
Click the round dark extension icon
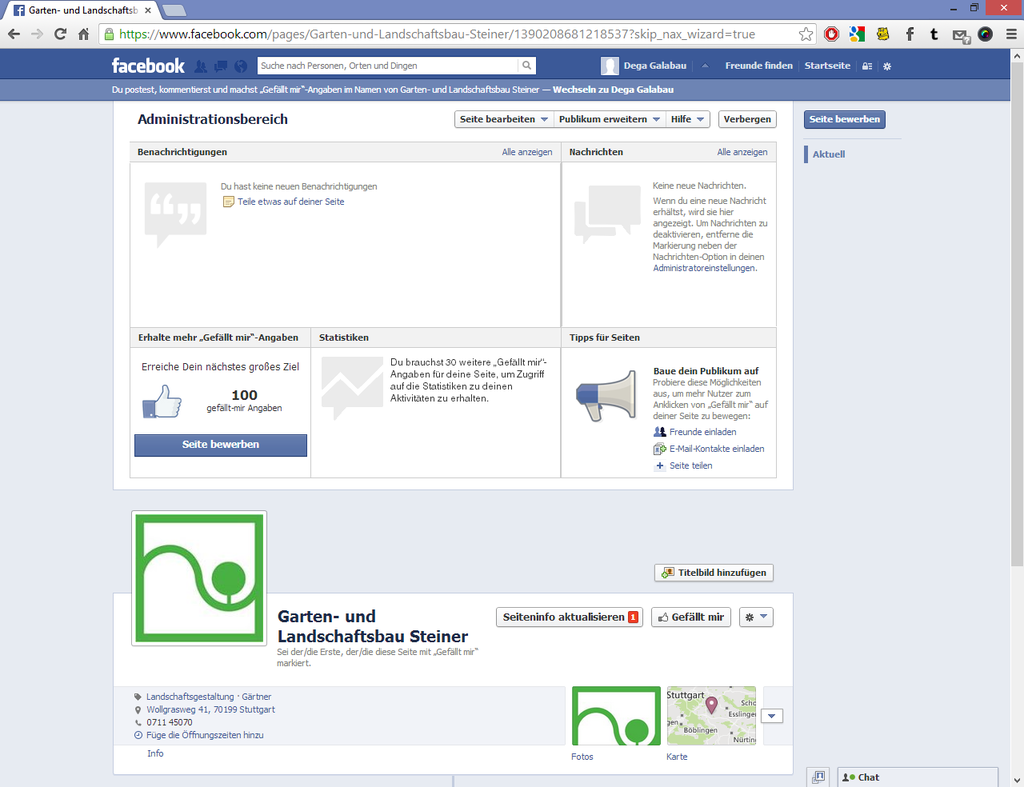pyautogui.click(x=985, y=34)
